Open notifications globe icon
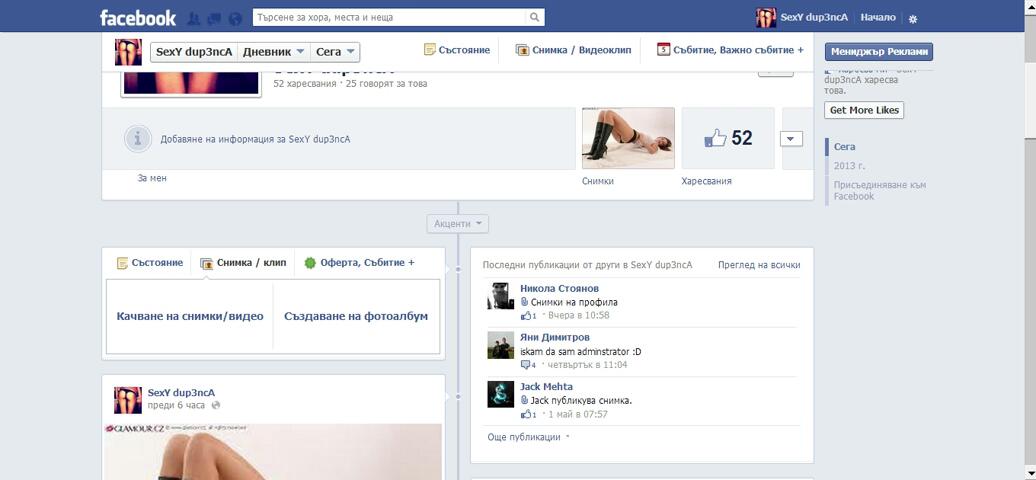The width and height of the screenshot is (1036, 480). [235, 18]
